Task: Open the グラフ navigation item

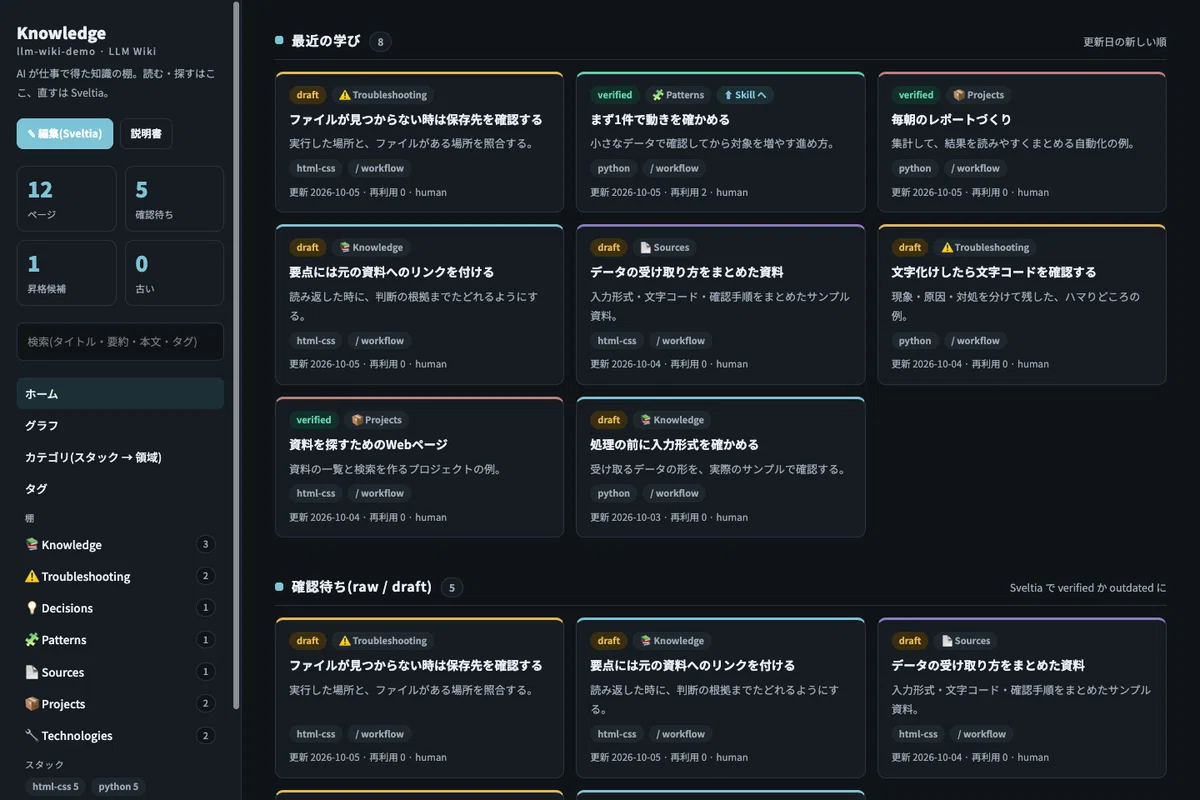Action: (x=120, y=425)
